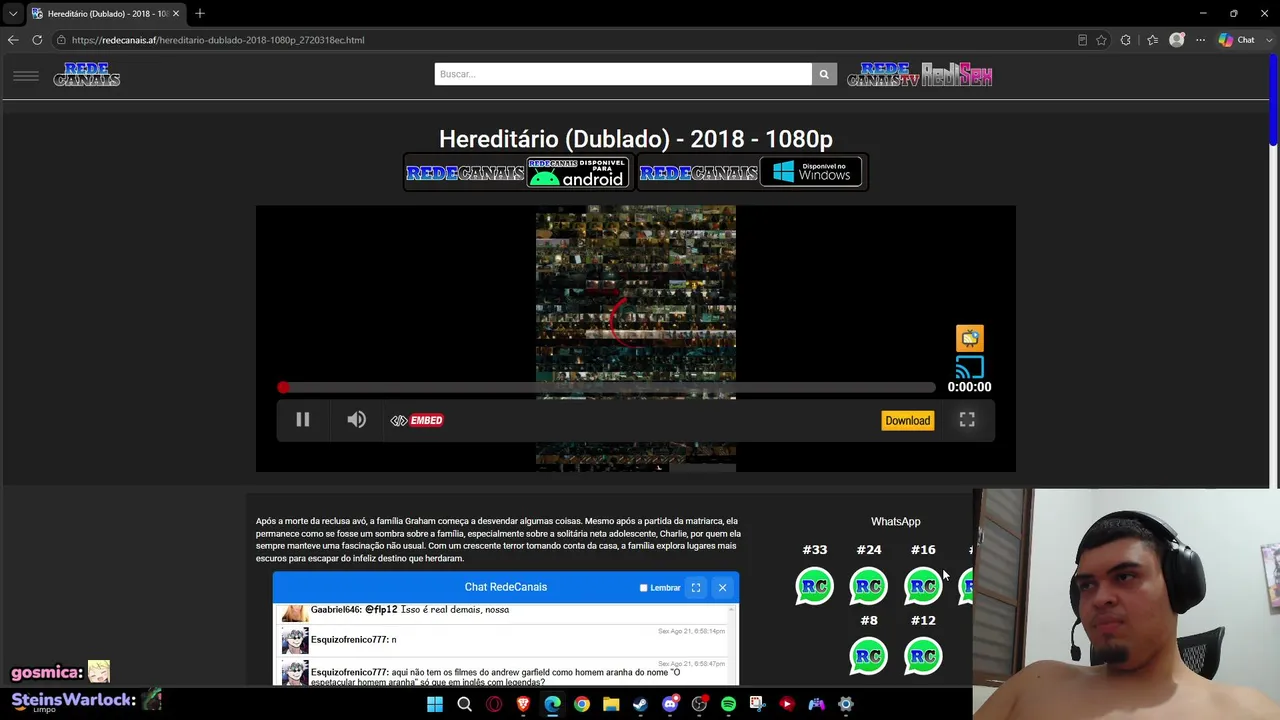Open immersive reader view icon

pyautogui.click(x=1082, y=40)
